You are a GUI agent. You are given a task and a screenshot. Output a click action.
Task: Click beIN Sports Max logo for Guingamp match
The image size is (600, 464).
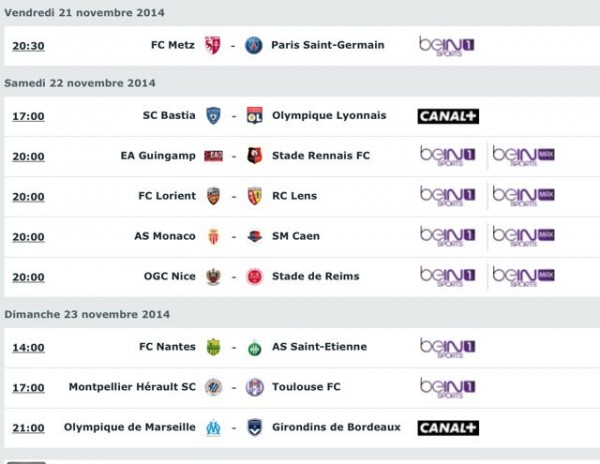point(523,156)
